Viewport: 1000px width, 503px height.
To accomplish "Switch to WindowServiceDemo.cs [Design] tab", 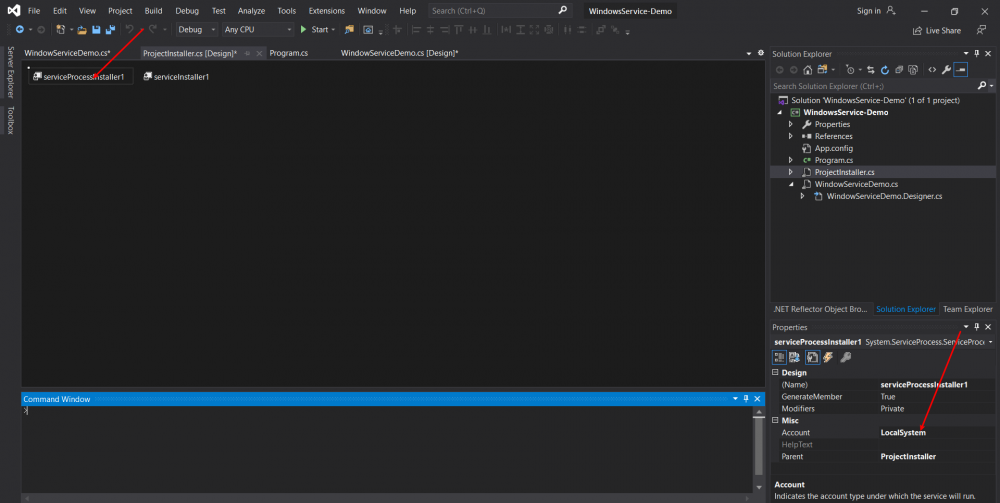I will (399, 53).
